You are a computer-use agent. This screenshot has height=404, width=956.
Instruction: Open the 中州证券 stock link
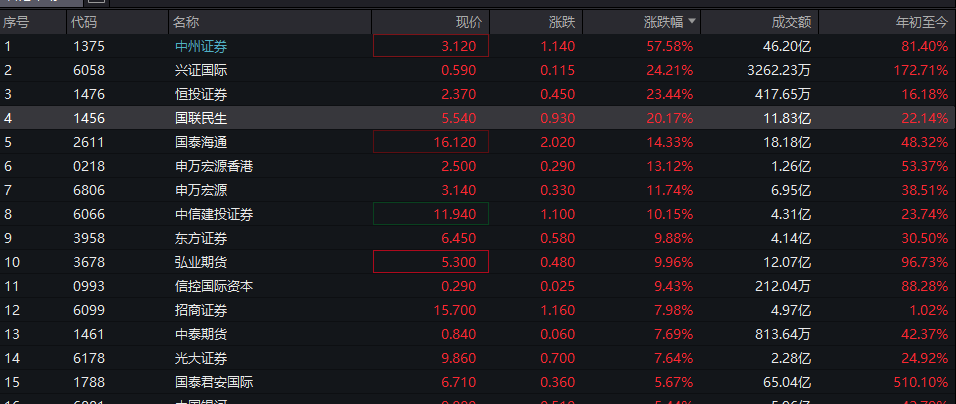pos(200,46)
